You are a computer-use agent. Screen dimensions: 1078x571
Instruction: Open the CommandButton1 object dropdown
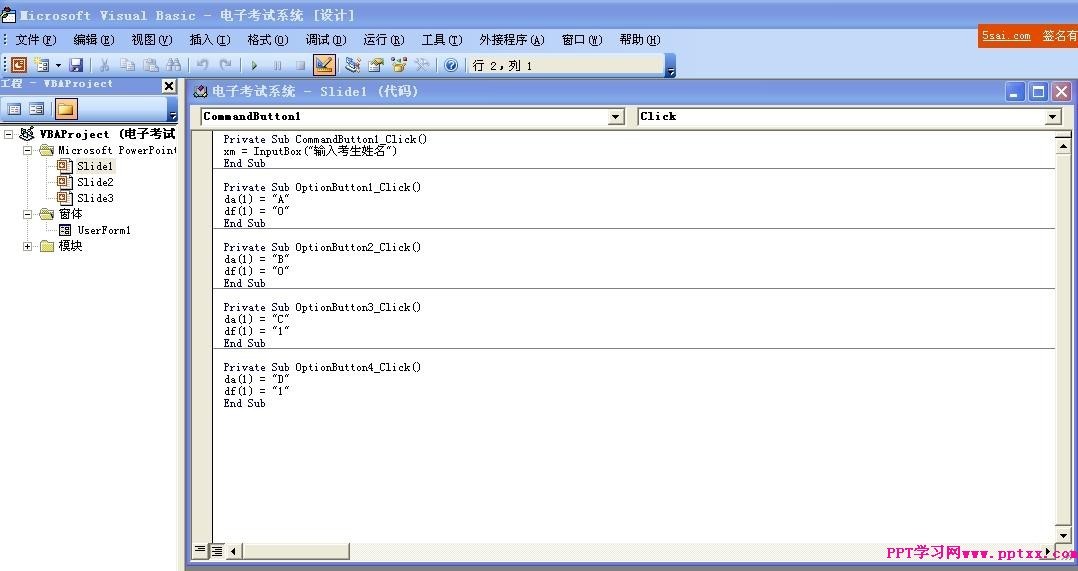tap(616, 117)
